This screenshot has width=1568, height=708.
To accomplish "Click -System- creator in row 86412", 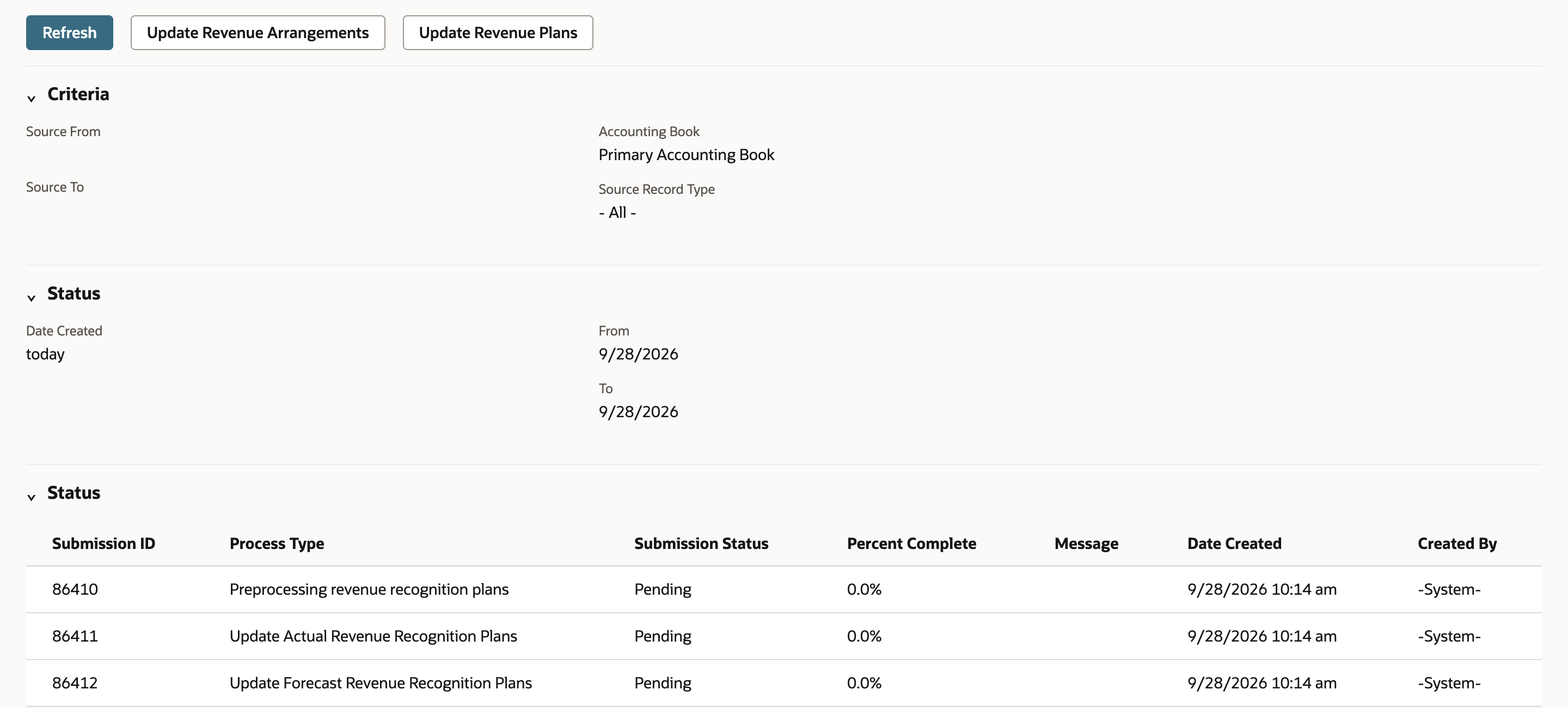I will (x=1449, y=682).
